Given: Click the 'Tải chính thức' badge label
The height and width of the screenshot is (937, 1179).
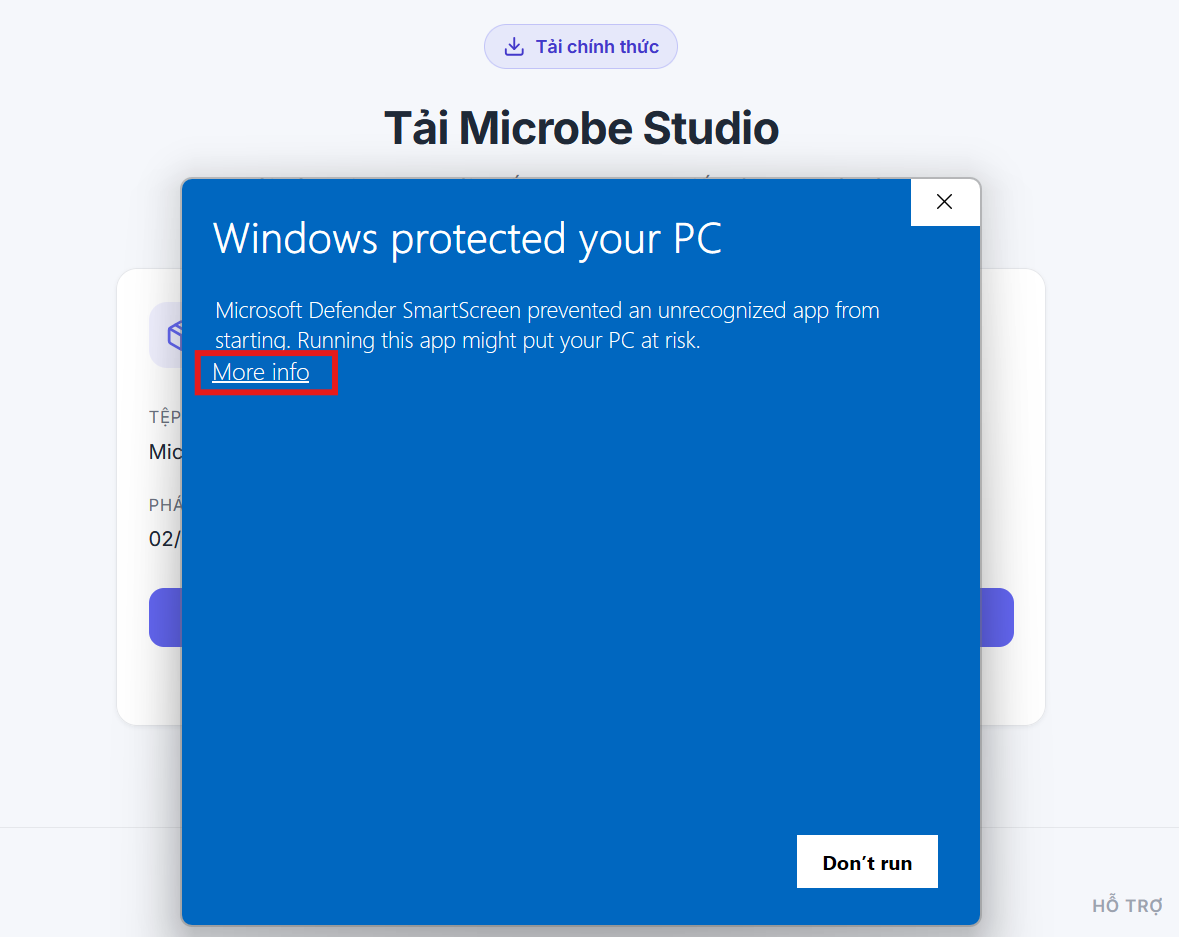Looking at the screenshot, I should point(597,47).
